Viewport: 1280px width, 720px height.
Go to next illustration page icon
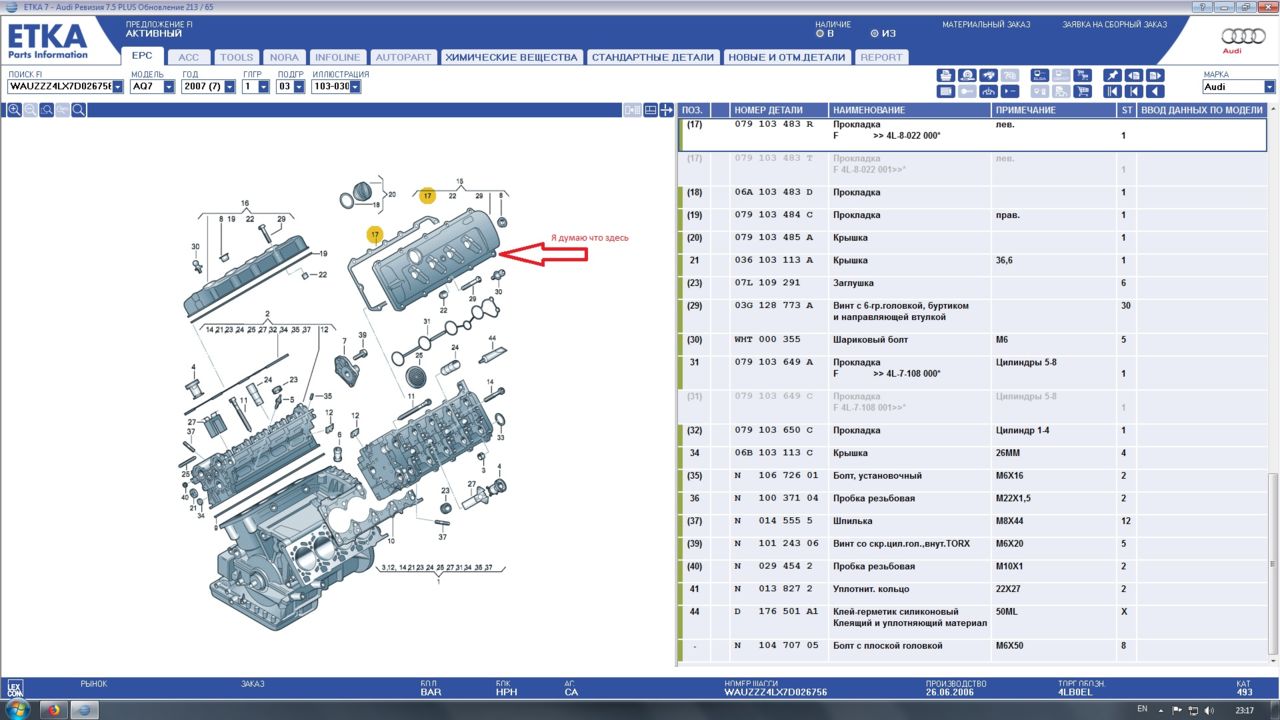point(1155,75)
